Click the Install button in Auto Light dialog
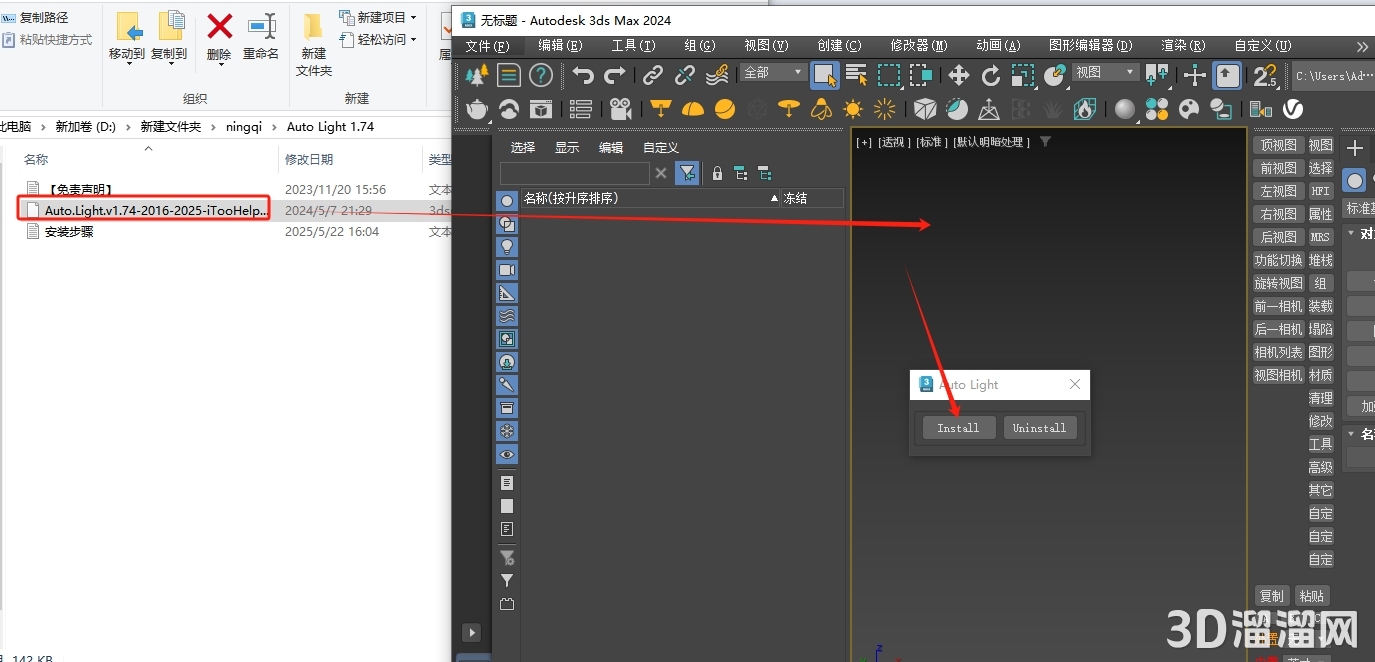Viewport: 1375px width, 662px height. pos(958,428)
